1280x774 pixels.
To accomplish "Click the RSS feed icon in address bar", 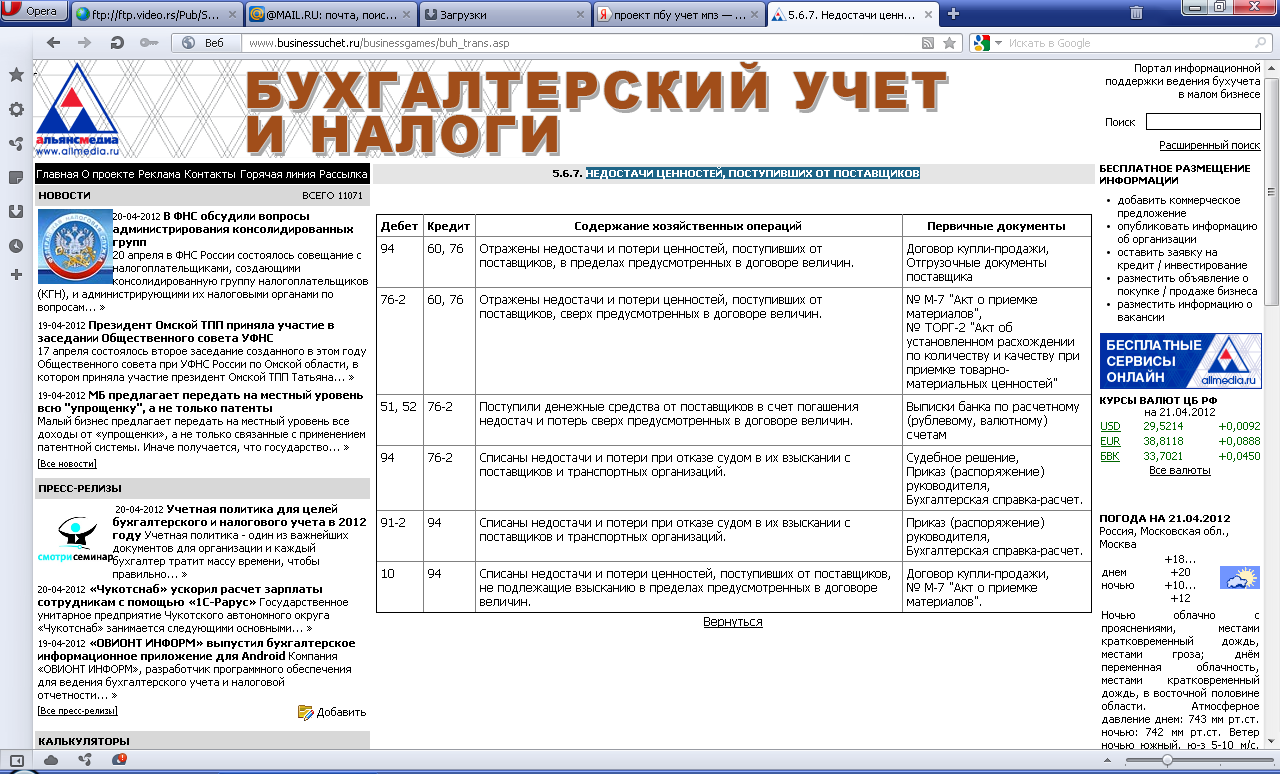I will coord(928,43).
